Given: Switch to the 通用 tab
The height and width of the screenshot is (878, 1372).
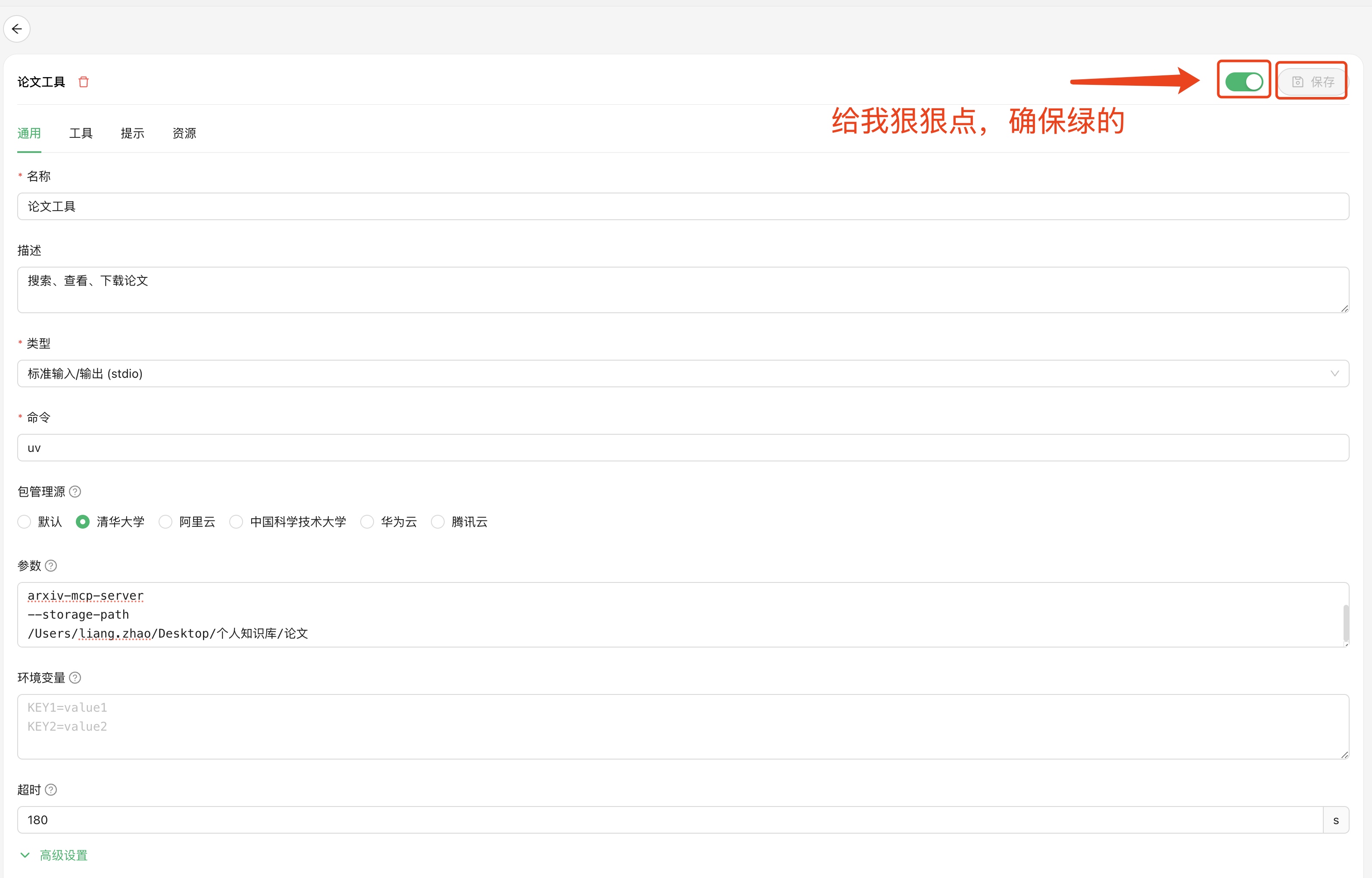Looking at the screenshot, I should (x=29, y=134).
